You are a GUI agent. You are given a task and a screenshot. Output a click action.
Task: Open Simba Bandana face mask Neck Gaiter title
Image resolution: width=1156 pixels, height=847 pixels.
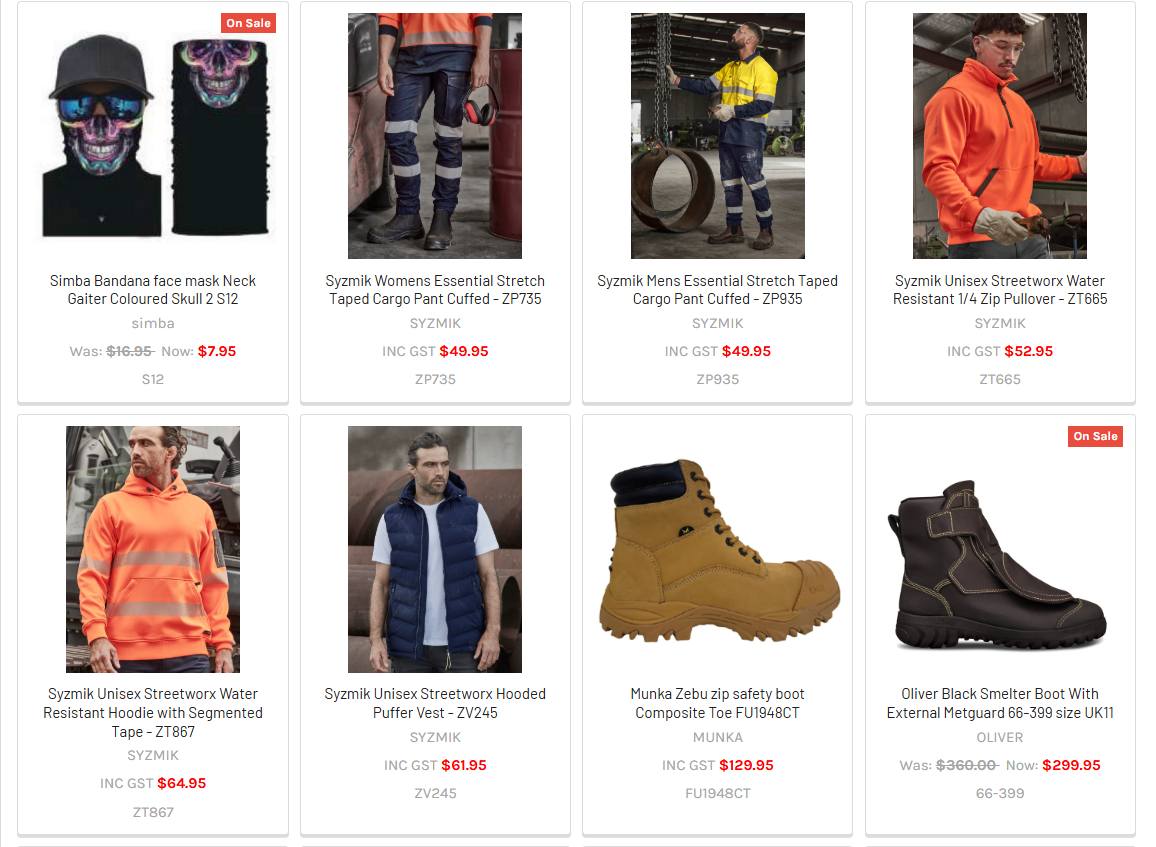click(x=153, y=290)
